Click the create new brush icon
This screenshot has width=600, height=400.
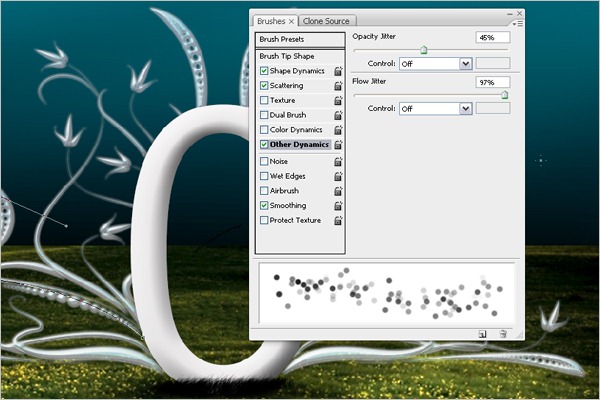[482, 333]
